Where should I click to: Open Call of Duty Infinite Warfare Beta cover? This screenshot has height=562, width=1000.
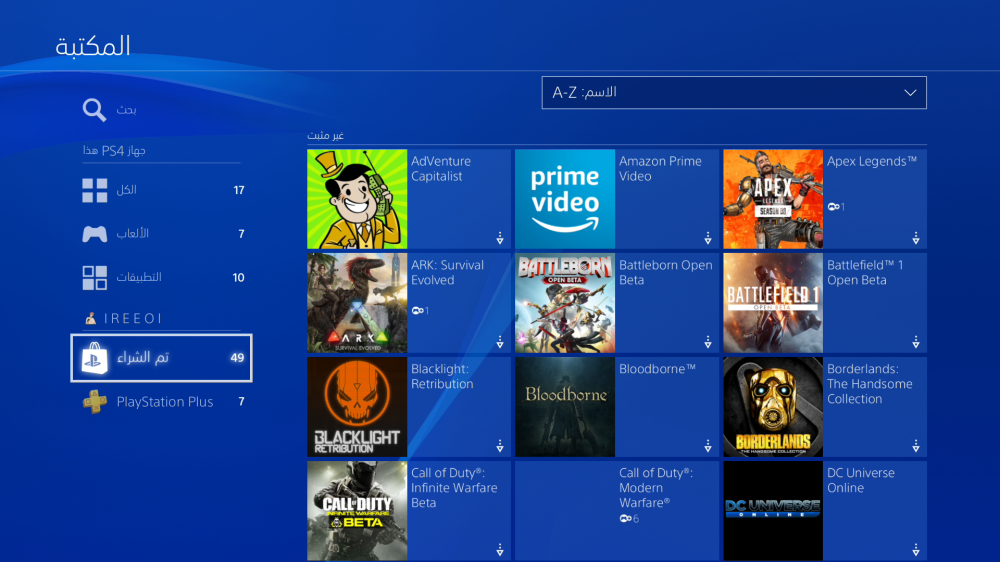pos(357,511)
